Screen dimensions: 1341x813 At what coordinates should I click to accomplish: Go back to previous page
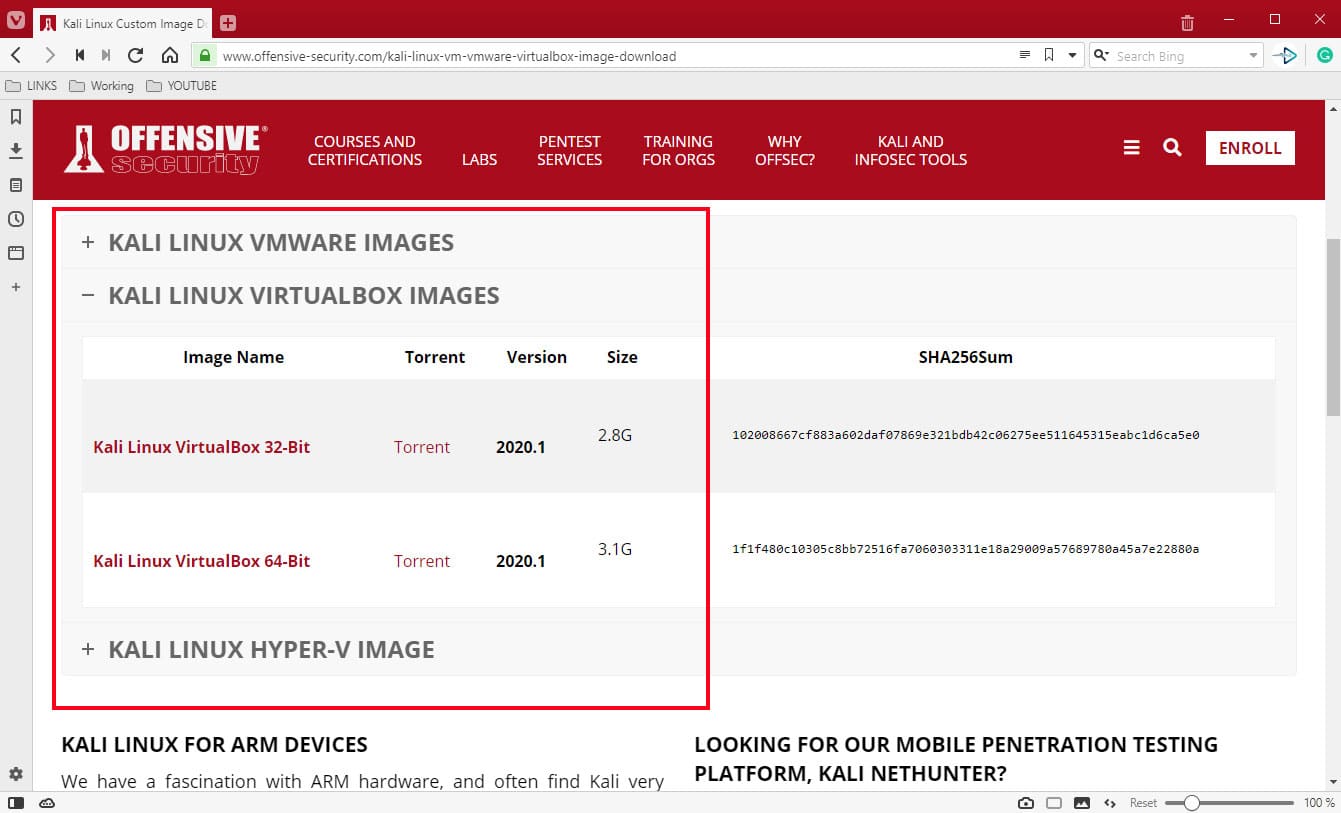[16, 55]
